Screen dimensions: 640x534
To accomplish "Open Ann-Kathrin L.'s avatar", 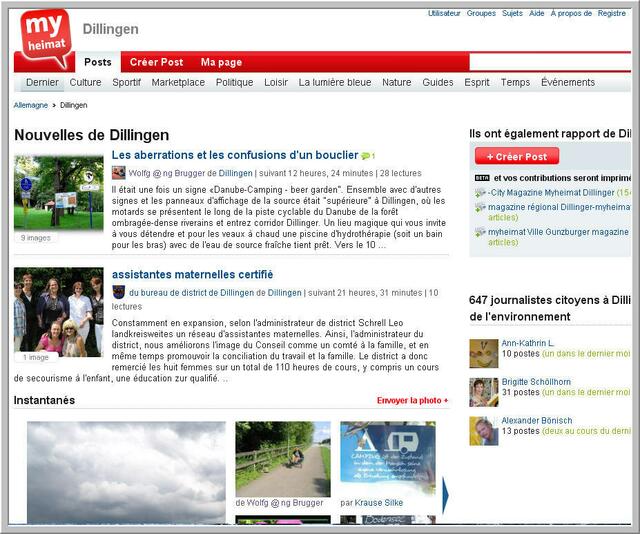I will 484,353.
